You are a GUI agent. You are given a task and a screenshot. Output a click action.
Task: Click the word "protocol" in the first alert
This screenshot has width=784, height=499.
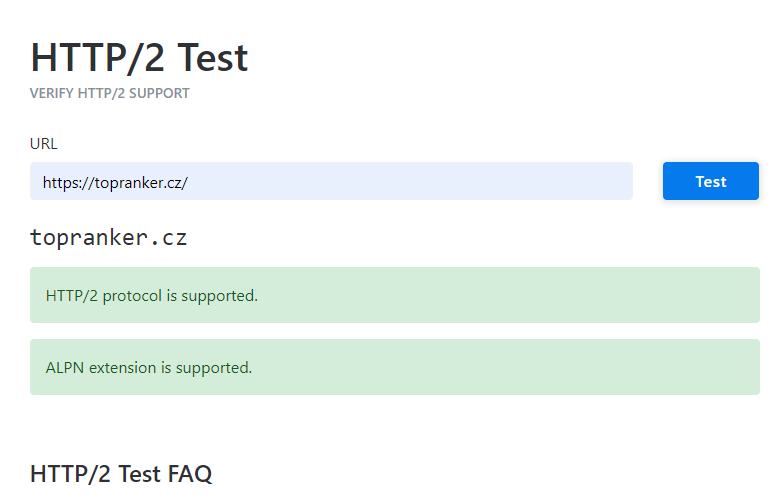coord(132,296)
